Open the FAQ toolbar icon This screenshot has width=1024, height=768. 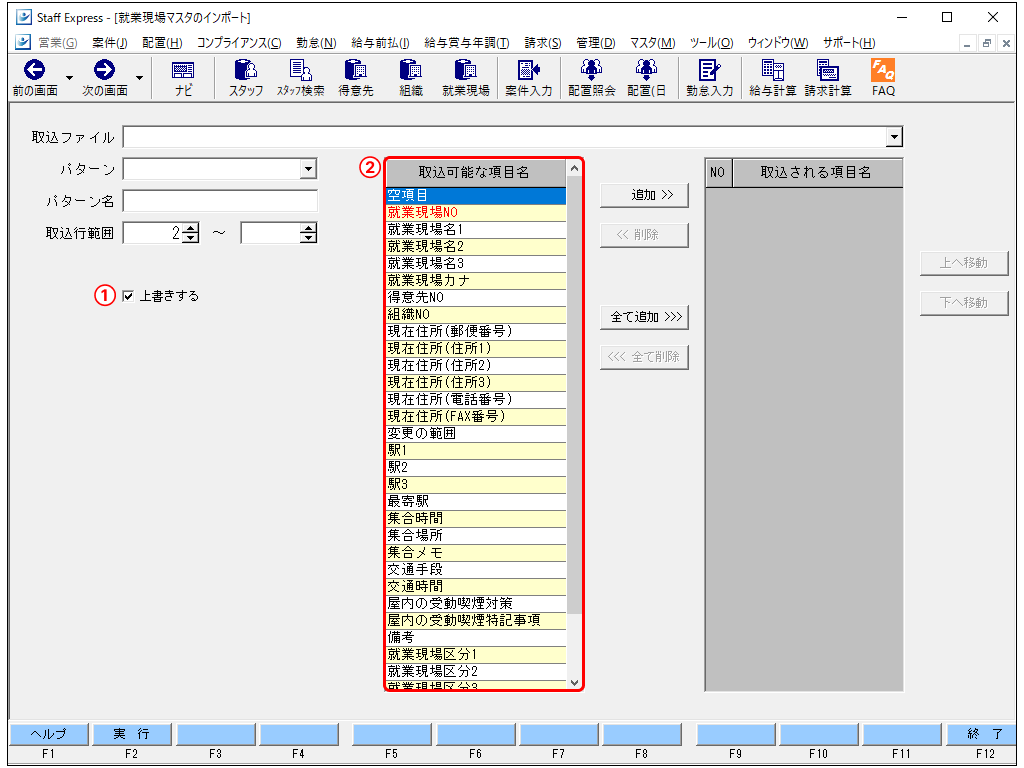point(883,71)
